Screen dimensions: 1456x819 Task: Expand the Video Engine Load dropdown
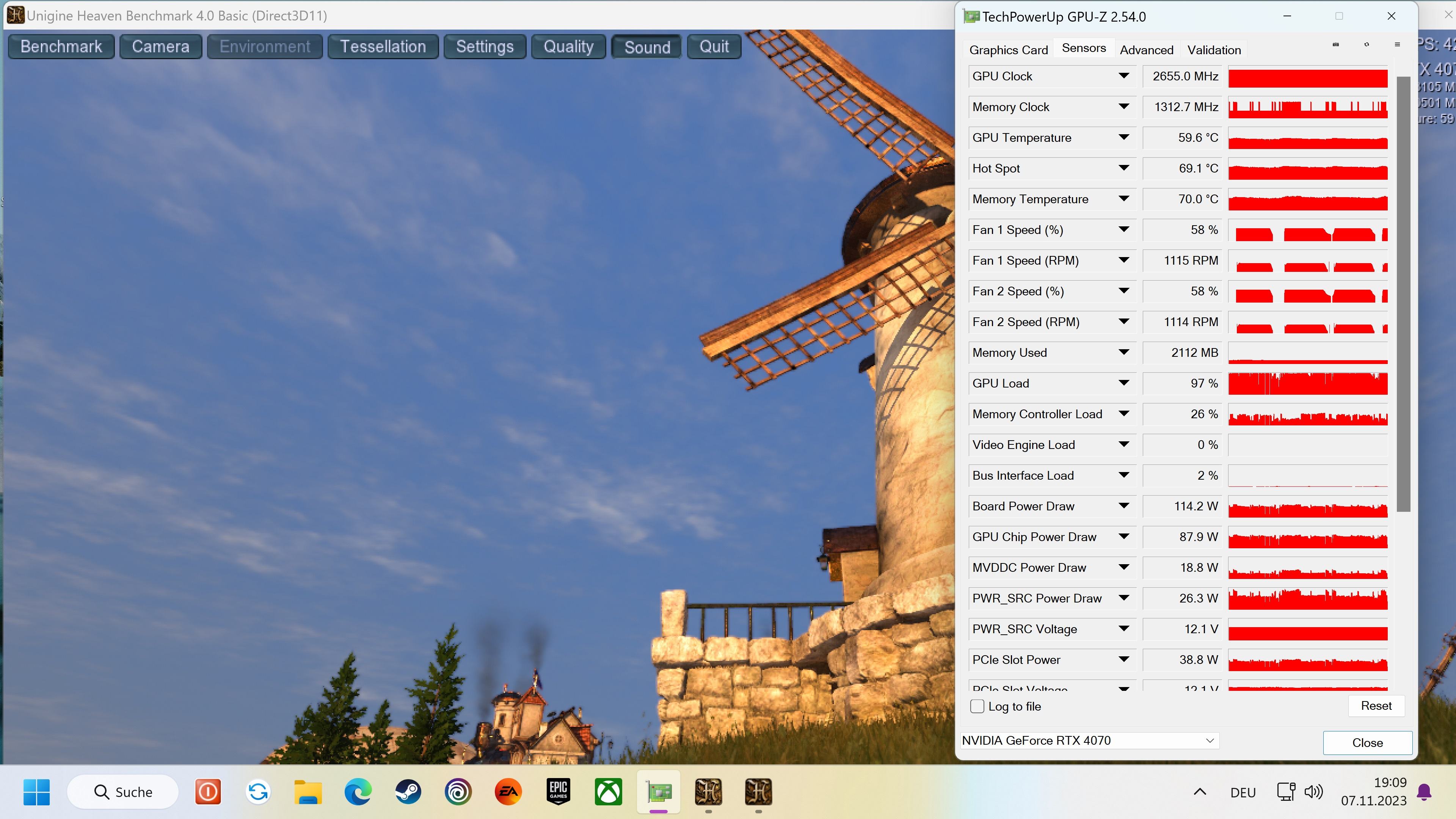pyautogui.click(x=1123, y=445)
